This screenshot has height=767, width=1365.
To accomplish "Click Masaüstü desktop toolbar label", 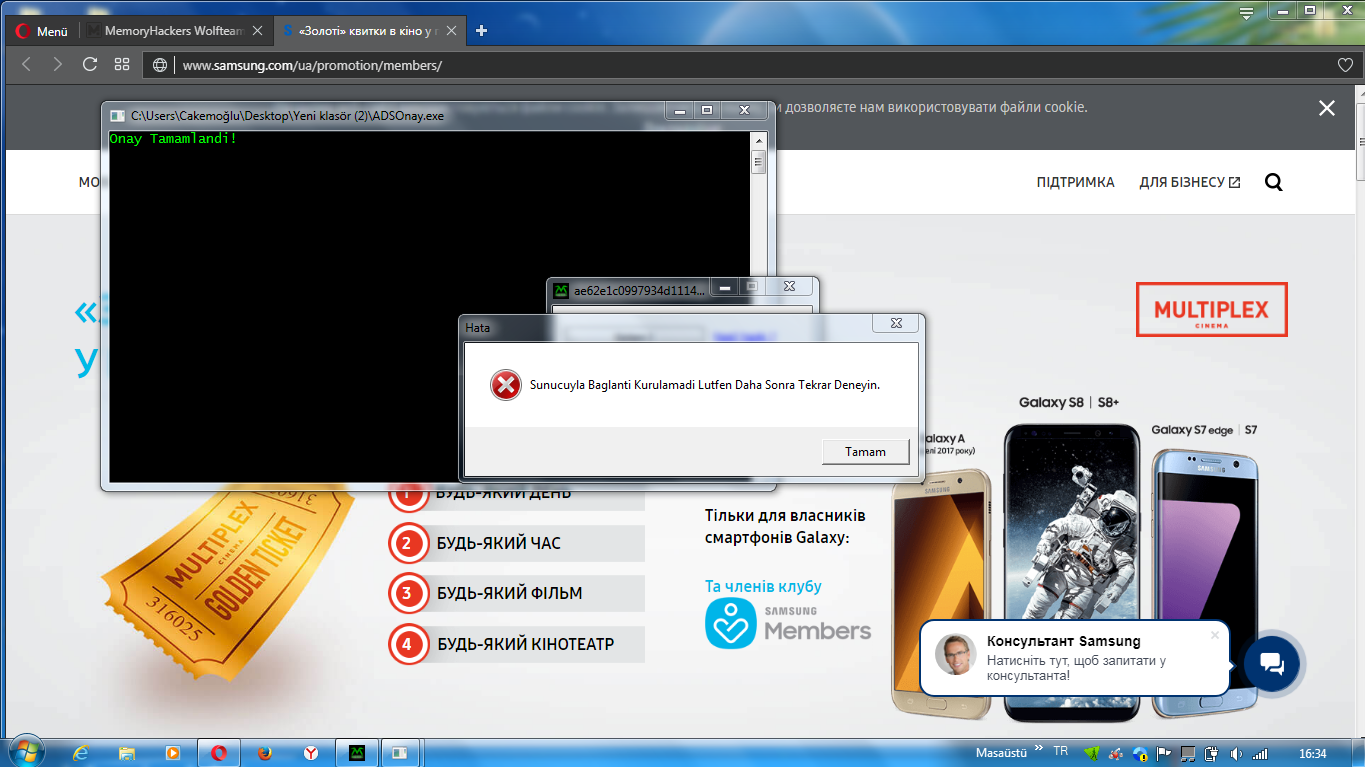I will pos(1001,752).
